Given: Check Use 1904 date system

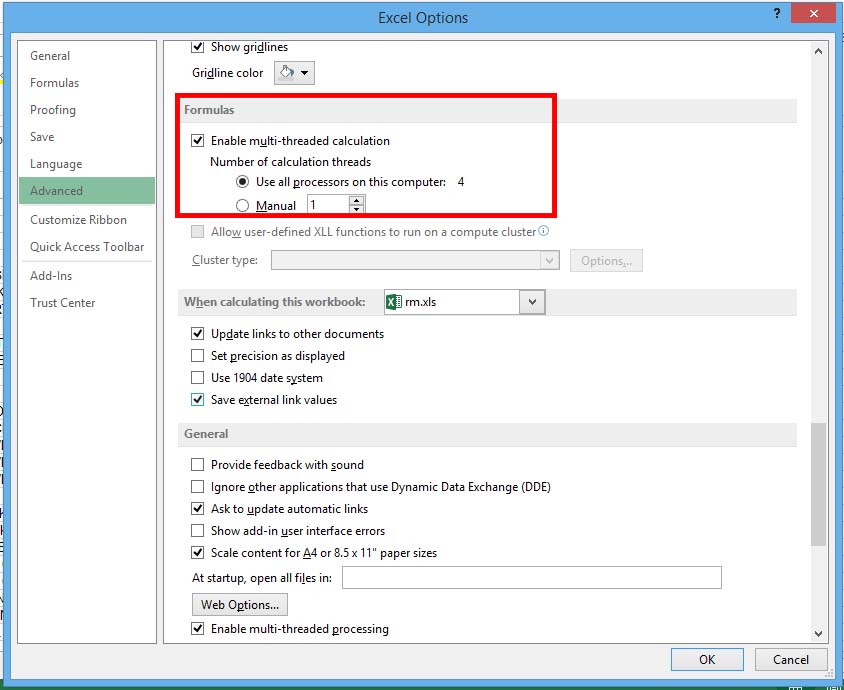Looking at the screenshot, I should 198,377.
